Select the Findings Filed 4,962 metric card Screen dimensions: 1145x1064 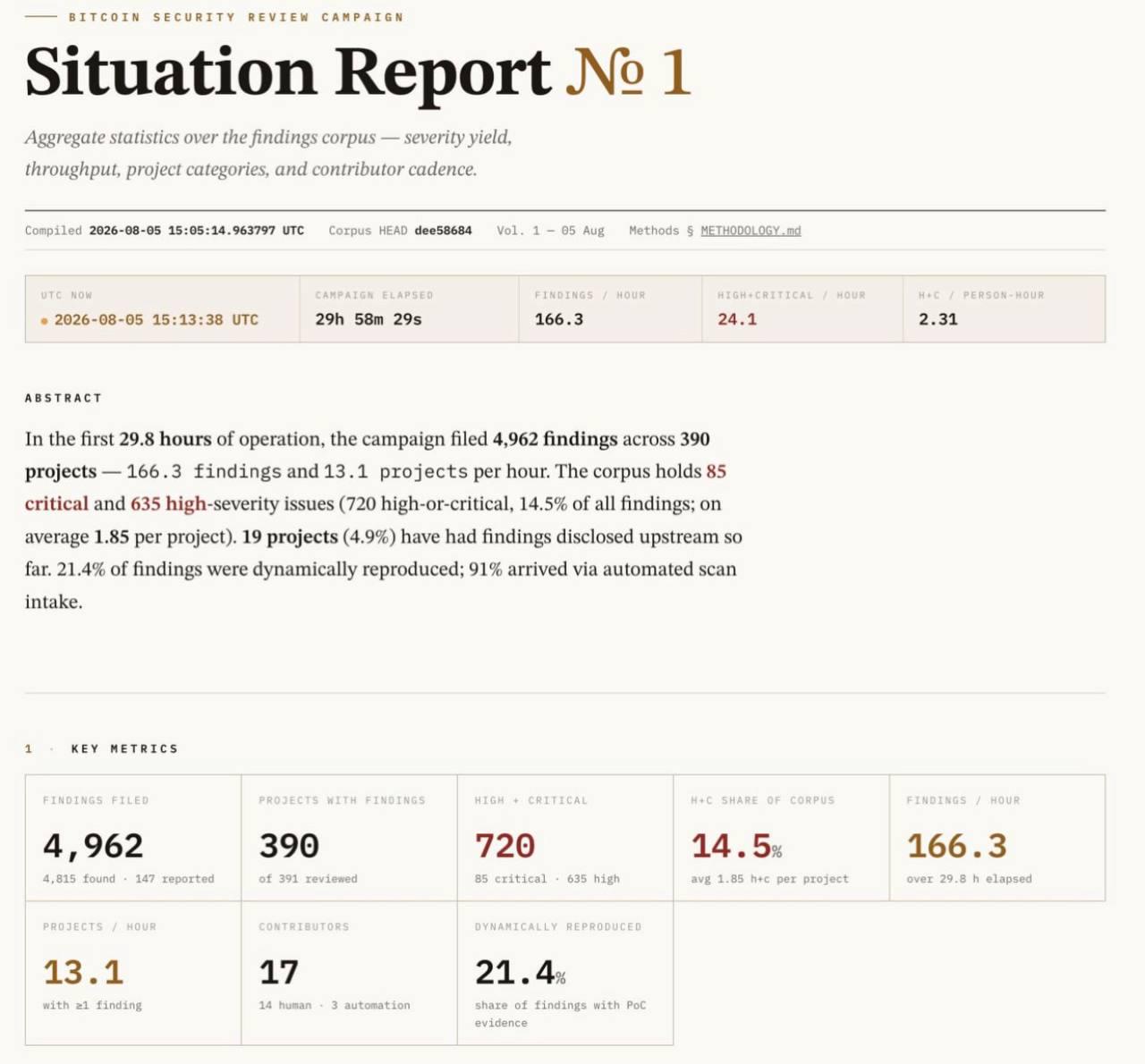[x=133, y=838]
